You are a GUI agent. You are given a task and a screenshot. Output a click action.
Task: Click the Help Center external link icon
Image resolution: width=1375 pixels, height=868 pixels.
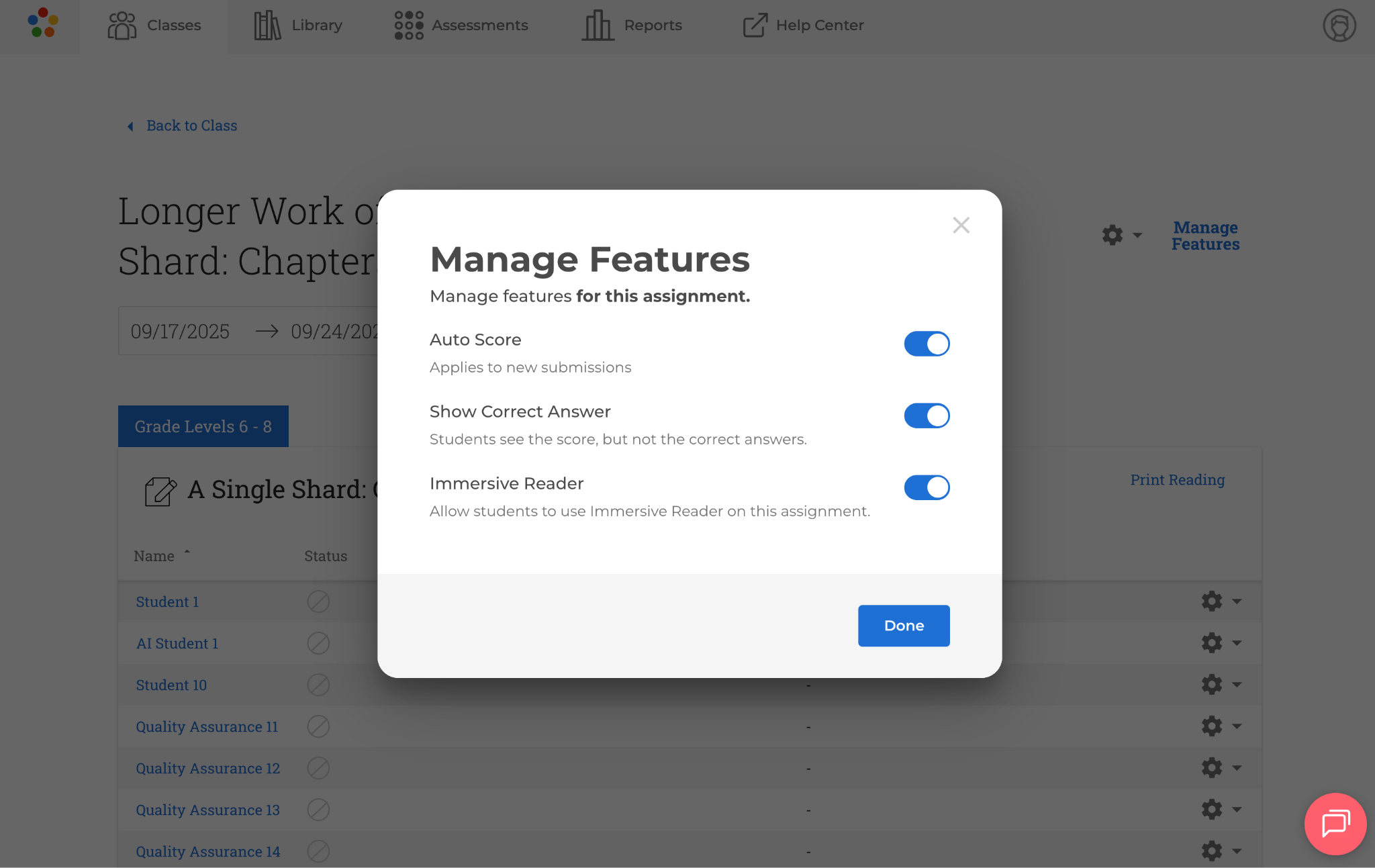755,26
